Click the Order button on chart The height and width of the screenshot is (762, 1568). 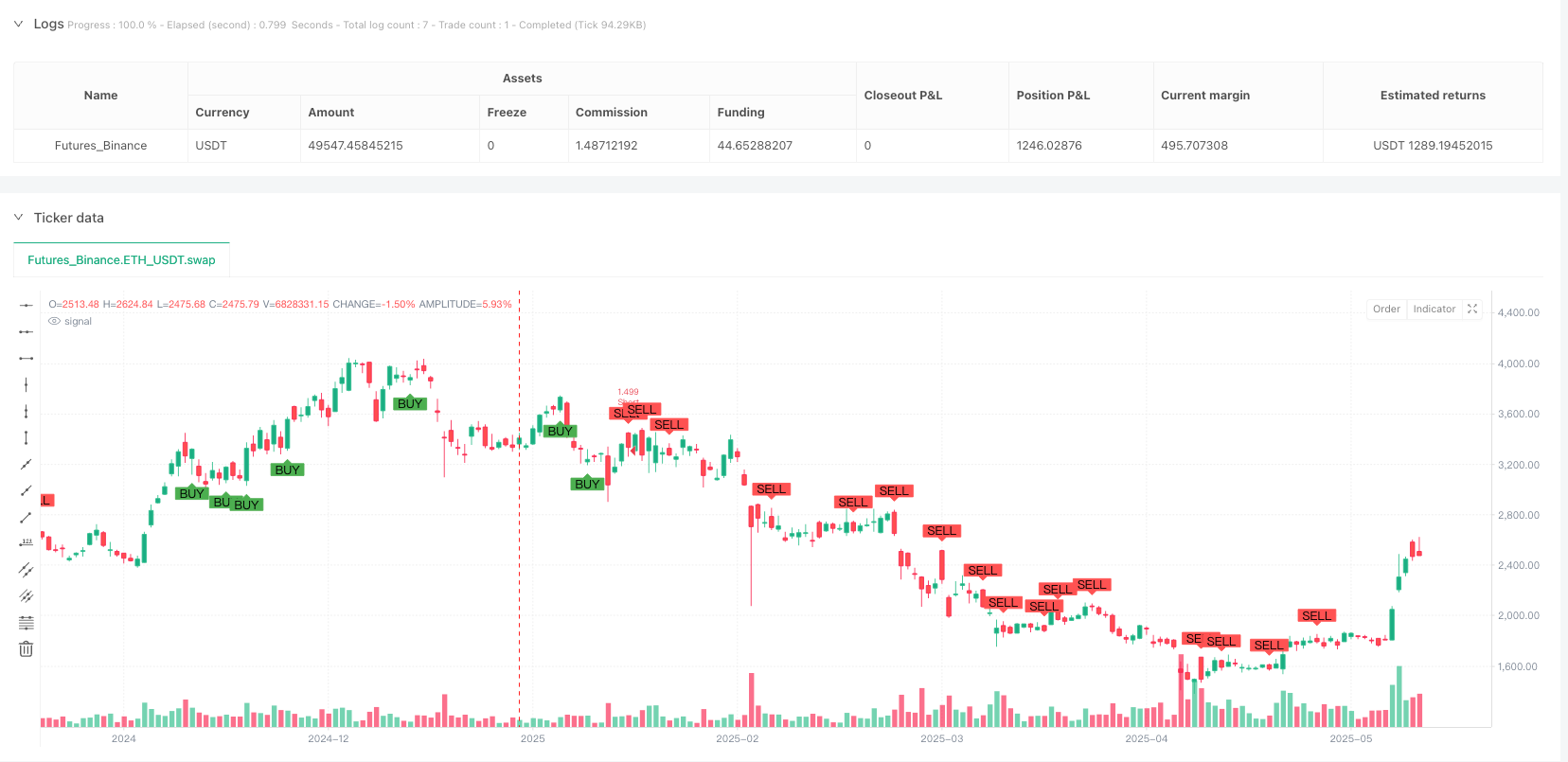(x=1386, y=309)
